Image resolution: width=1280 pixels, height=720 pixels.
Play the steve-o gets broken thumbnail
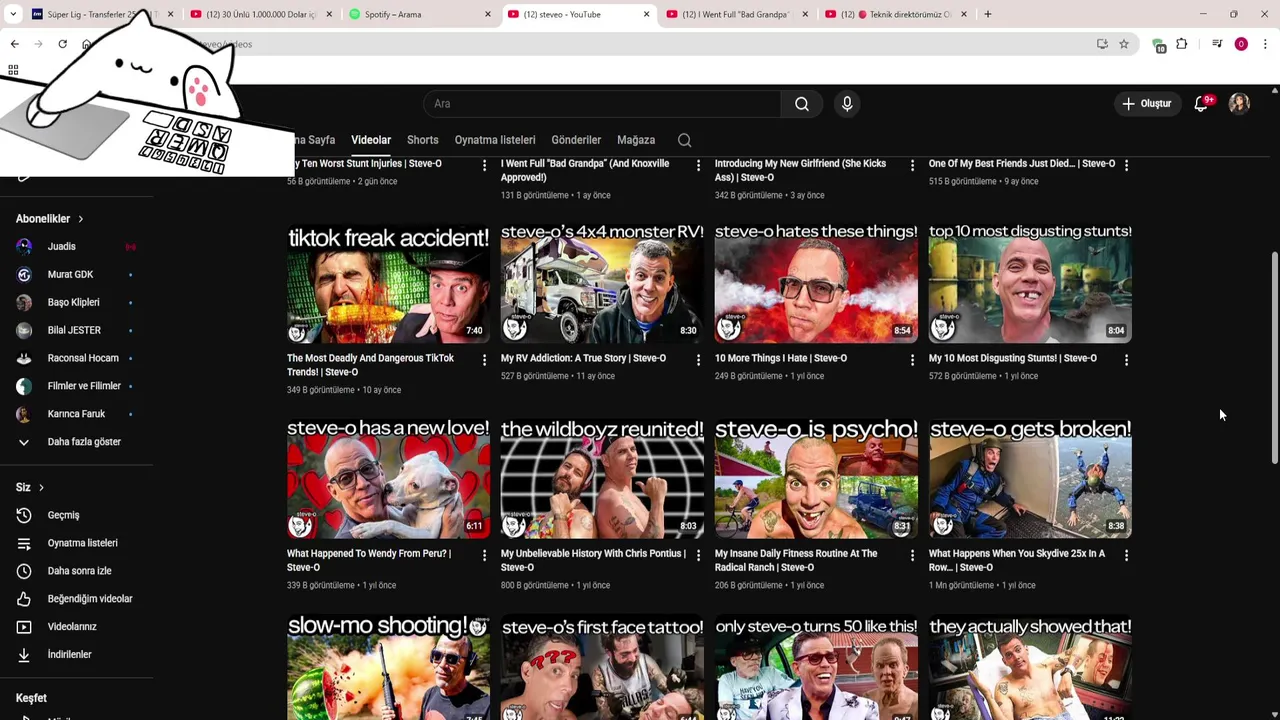pyautogui.click(x=1030, y=481)
